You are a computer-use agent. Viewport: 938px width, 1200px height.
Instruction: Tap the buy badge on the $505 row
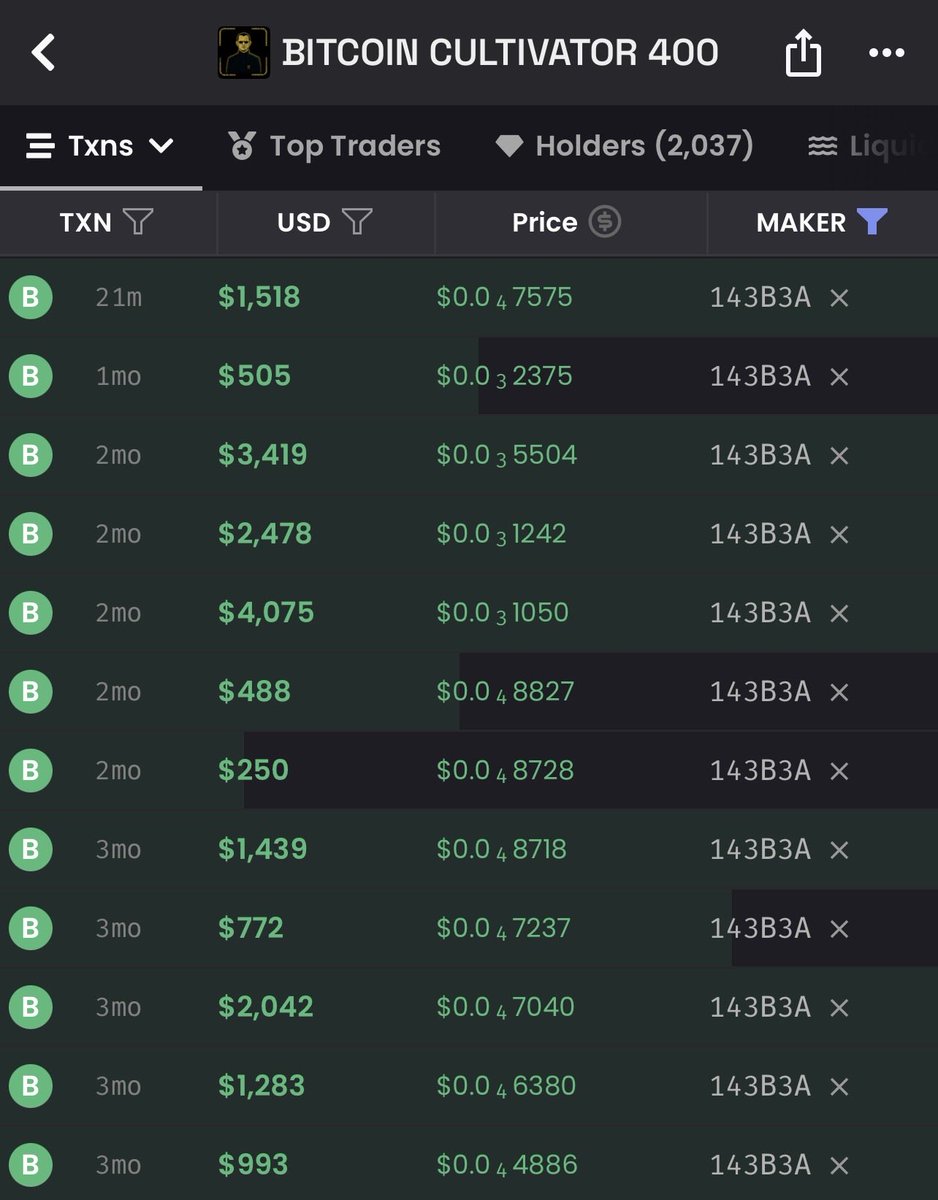pyautogui.click(x=30, y=376)
